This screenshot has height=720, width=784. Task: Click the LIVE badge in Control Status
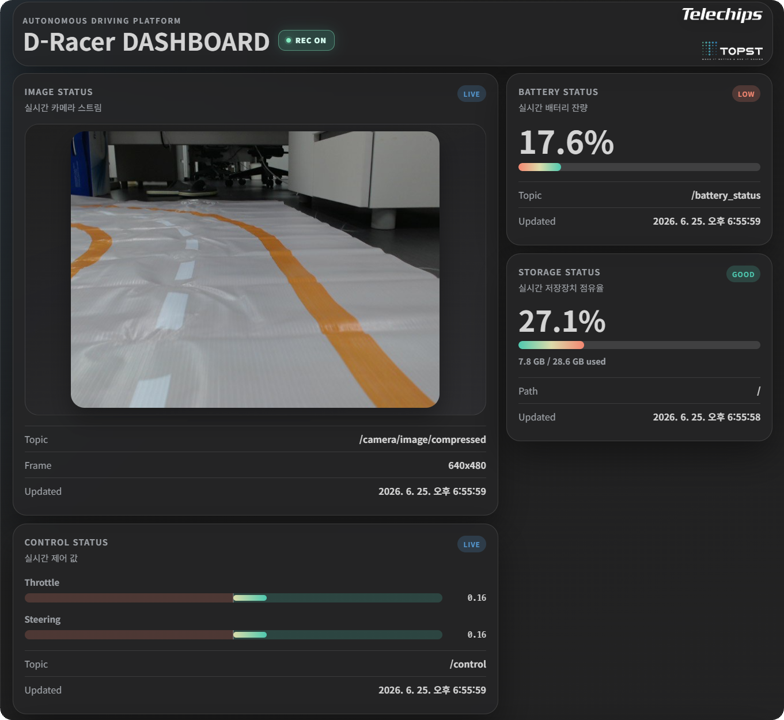coord(472,544)
